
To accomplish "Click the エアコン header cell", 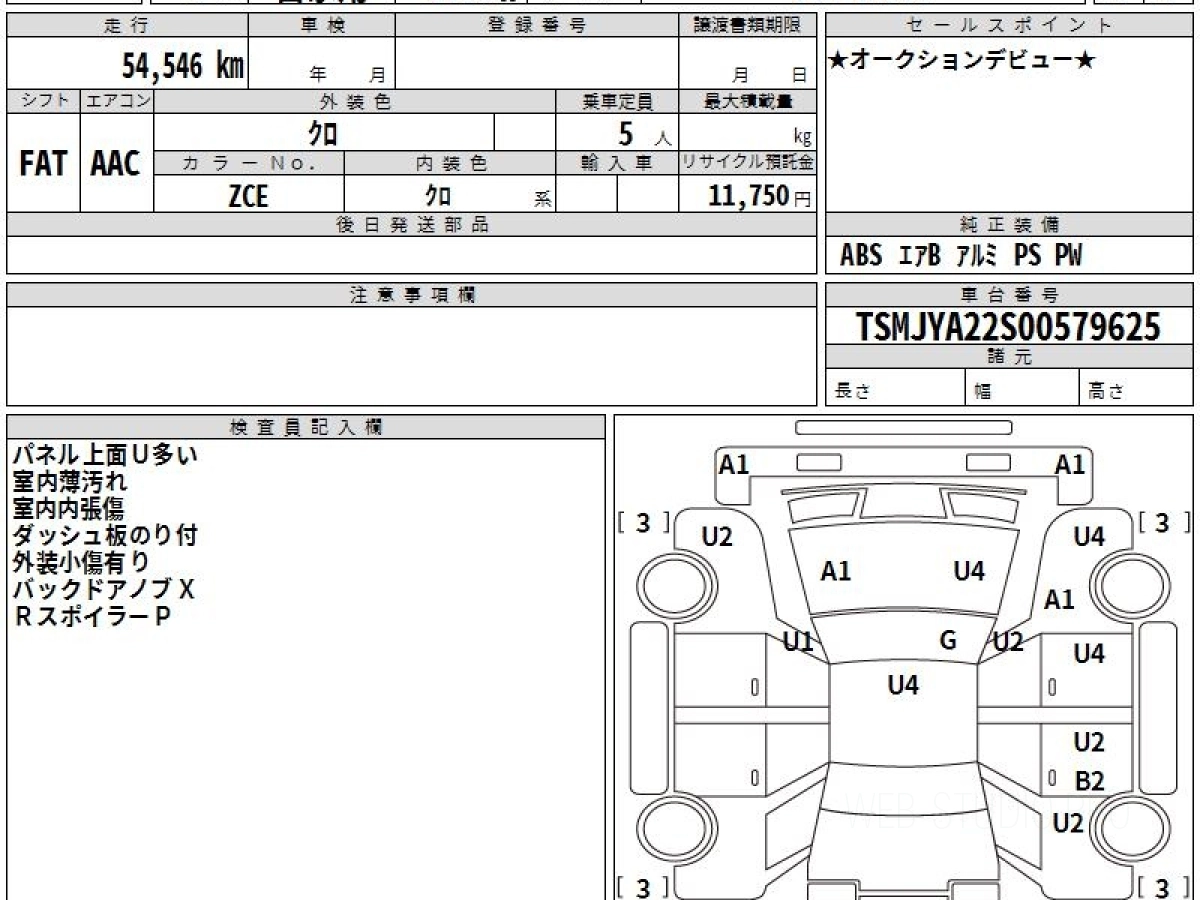I will pyautogui.click(x=117, y=101).
